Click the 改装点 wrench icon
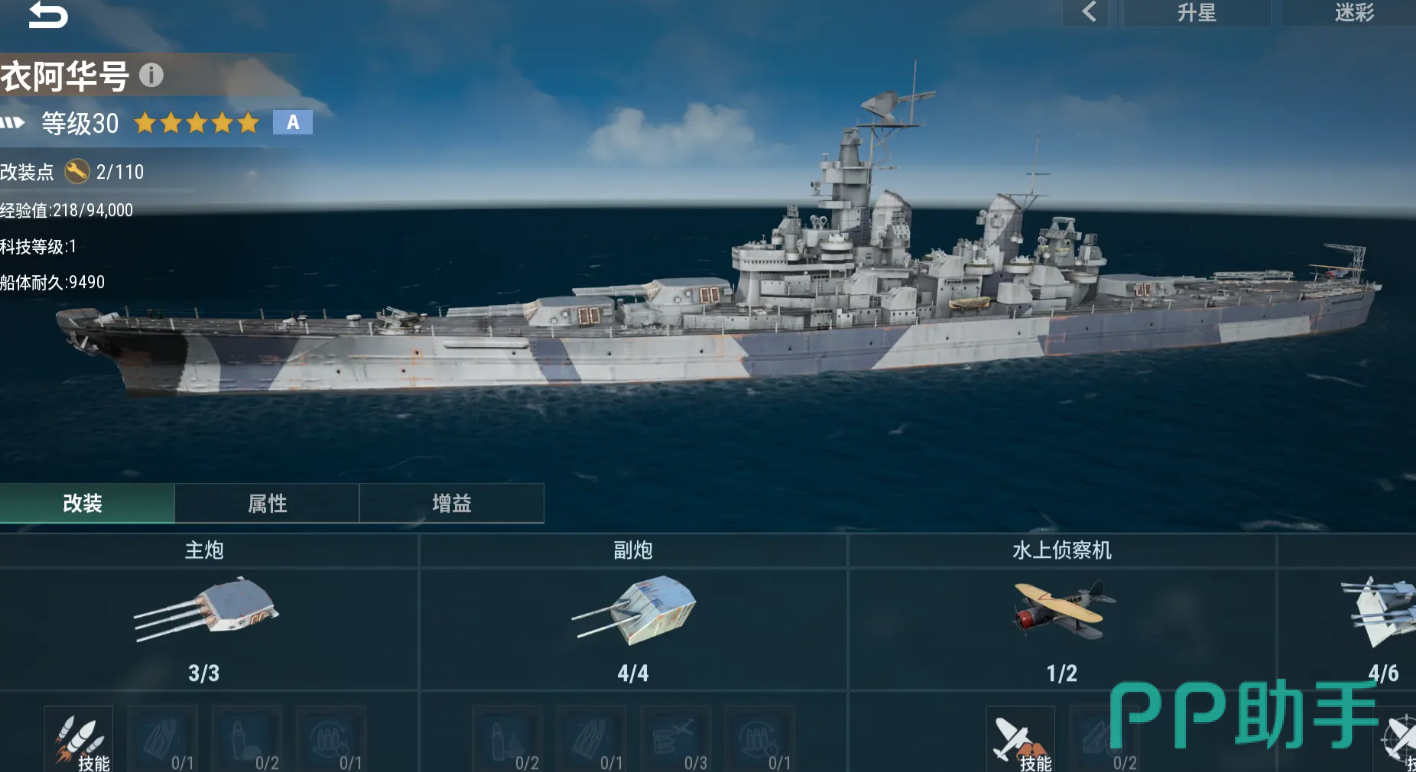Image resolution: width=1416 pixels, height=772 pixels. pyautogui.click(x=77, y=172)
